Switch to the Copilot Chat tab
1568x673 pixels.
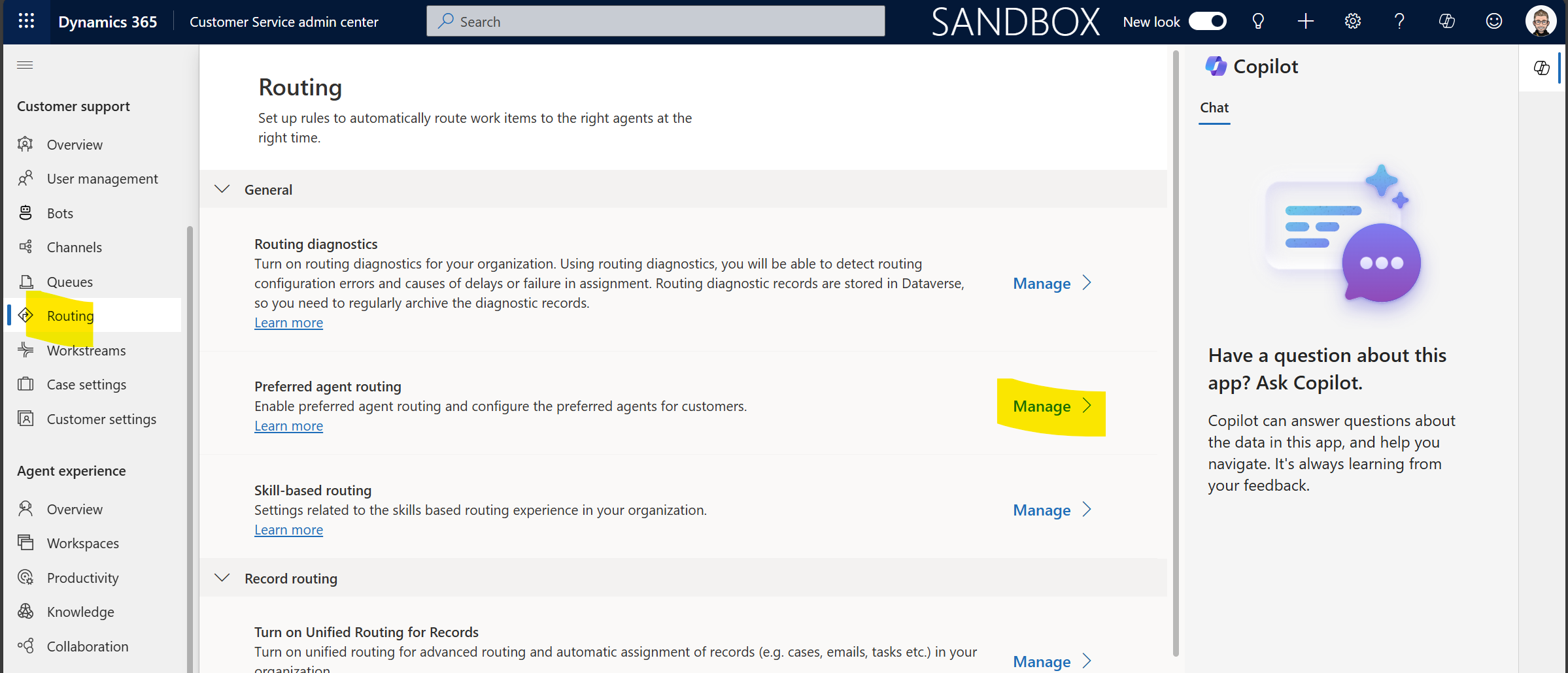[1214, 108]
